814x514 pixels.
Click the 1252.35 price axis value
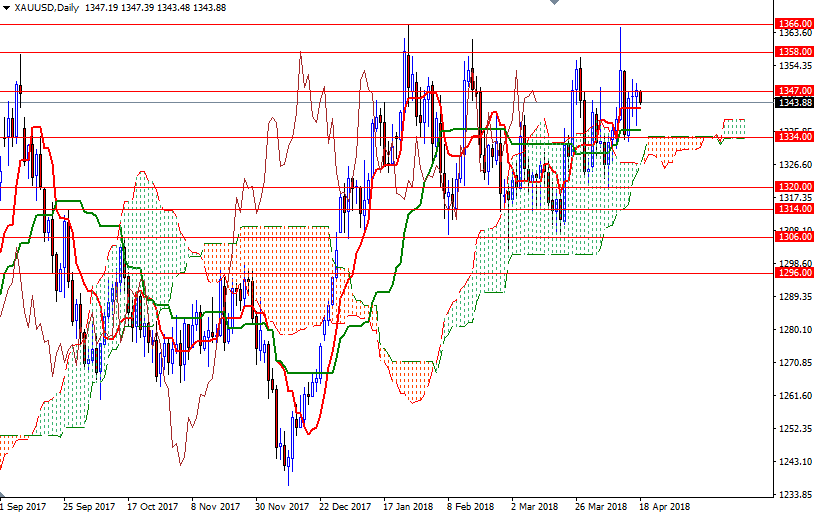pyautogui.click(x=795, y=428)
